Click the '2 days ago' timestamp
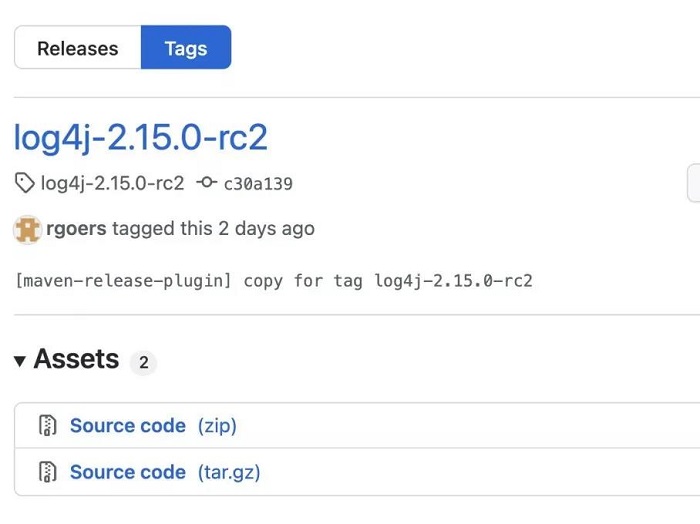This screenshot has height=524, width=700. point(267,229)
